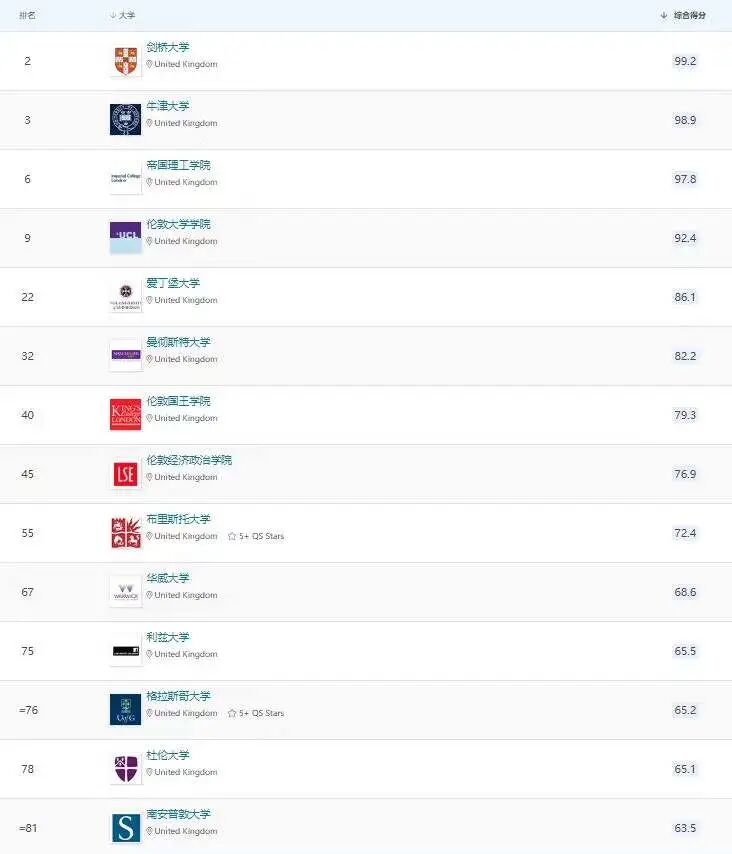Click the location pin icon under 剑桥大学
732x854 pixels.
(150, 64)
